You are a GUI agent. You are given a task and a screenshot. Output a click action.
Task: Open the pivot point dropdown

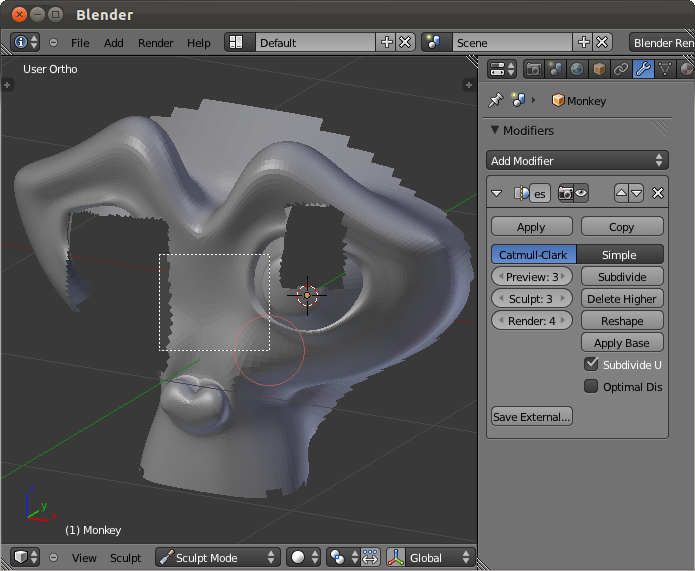point(343,557)
